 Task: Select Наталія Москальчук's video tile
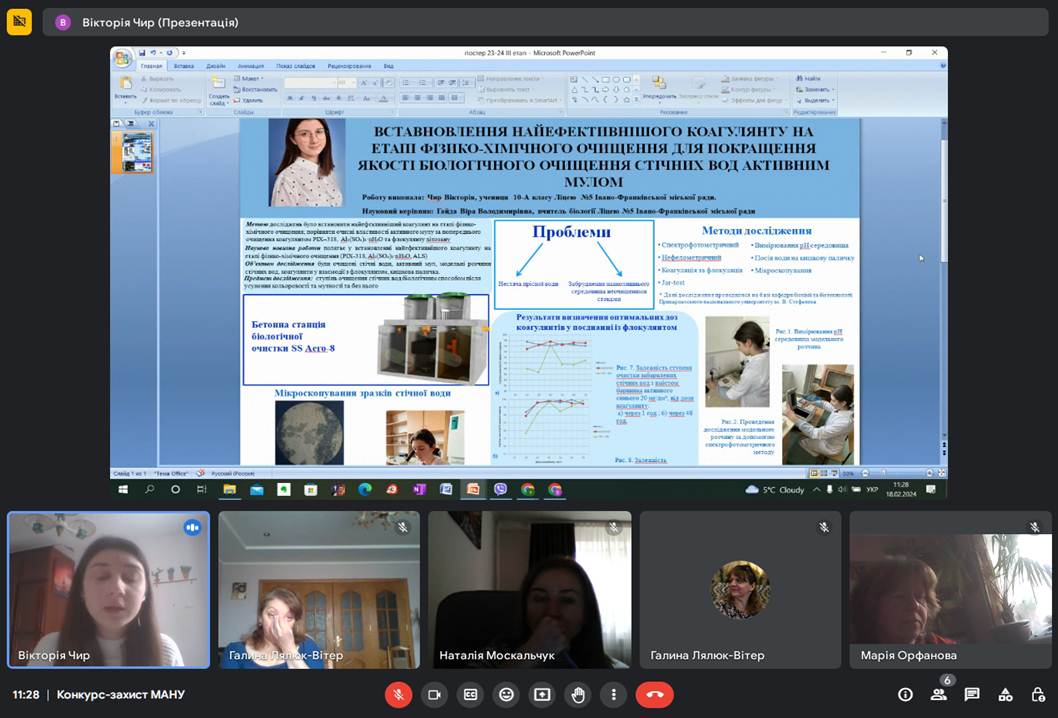530,589
